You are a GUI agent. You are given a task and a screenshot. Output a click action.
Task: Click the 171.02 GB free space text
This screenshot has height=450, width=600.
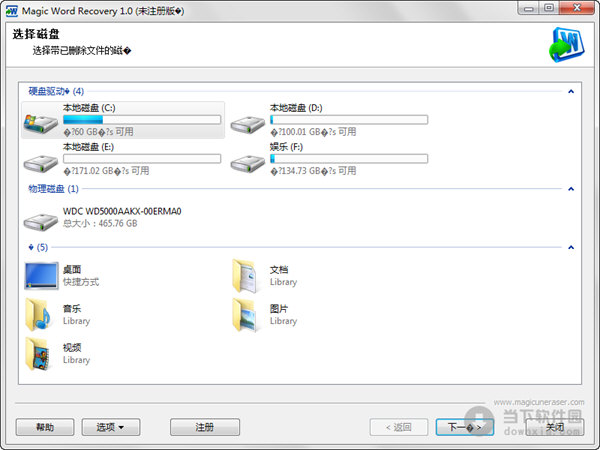[106, 171]
